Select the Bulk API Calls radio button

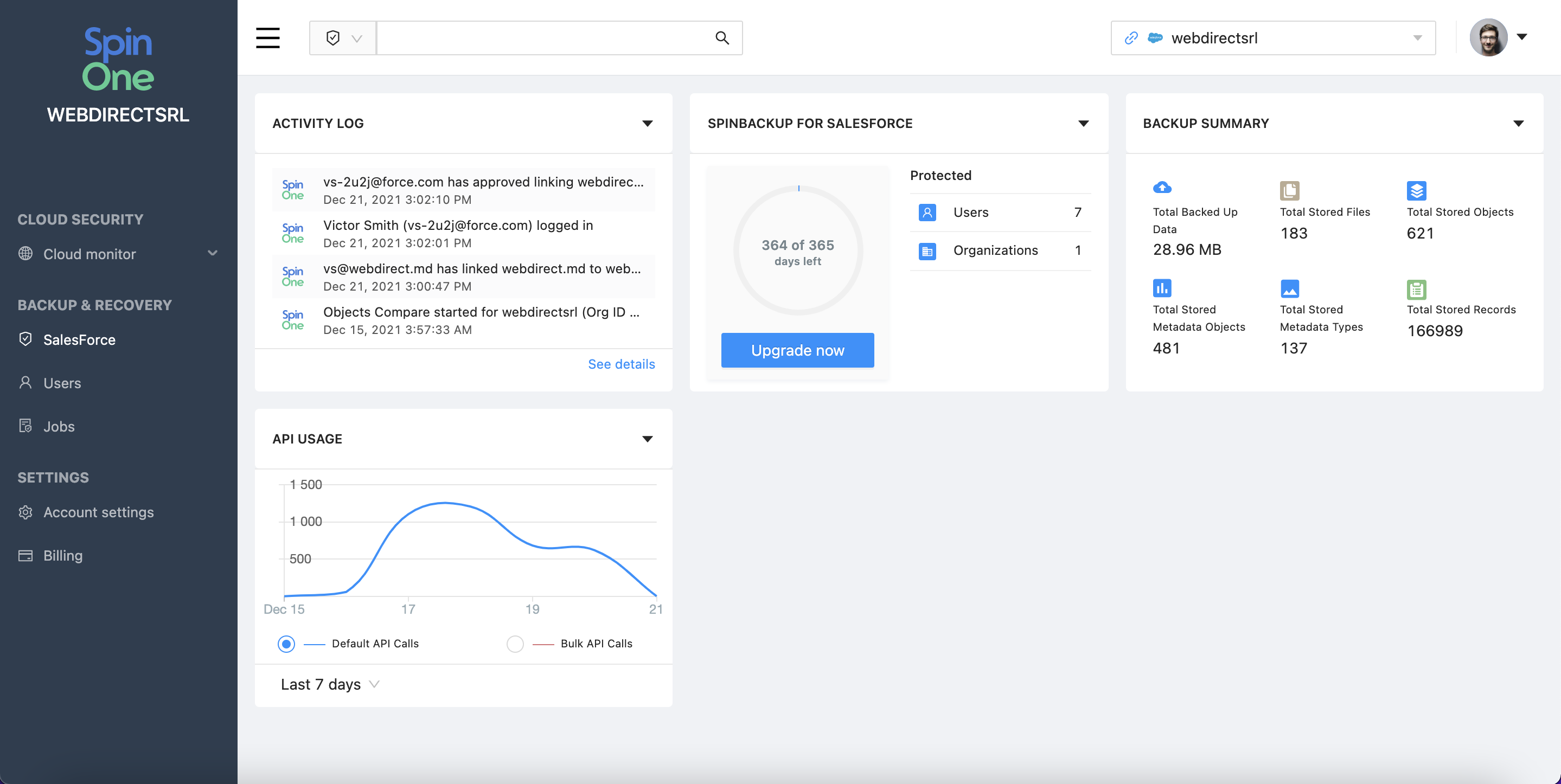point(515,644)
